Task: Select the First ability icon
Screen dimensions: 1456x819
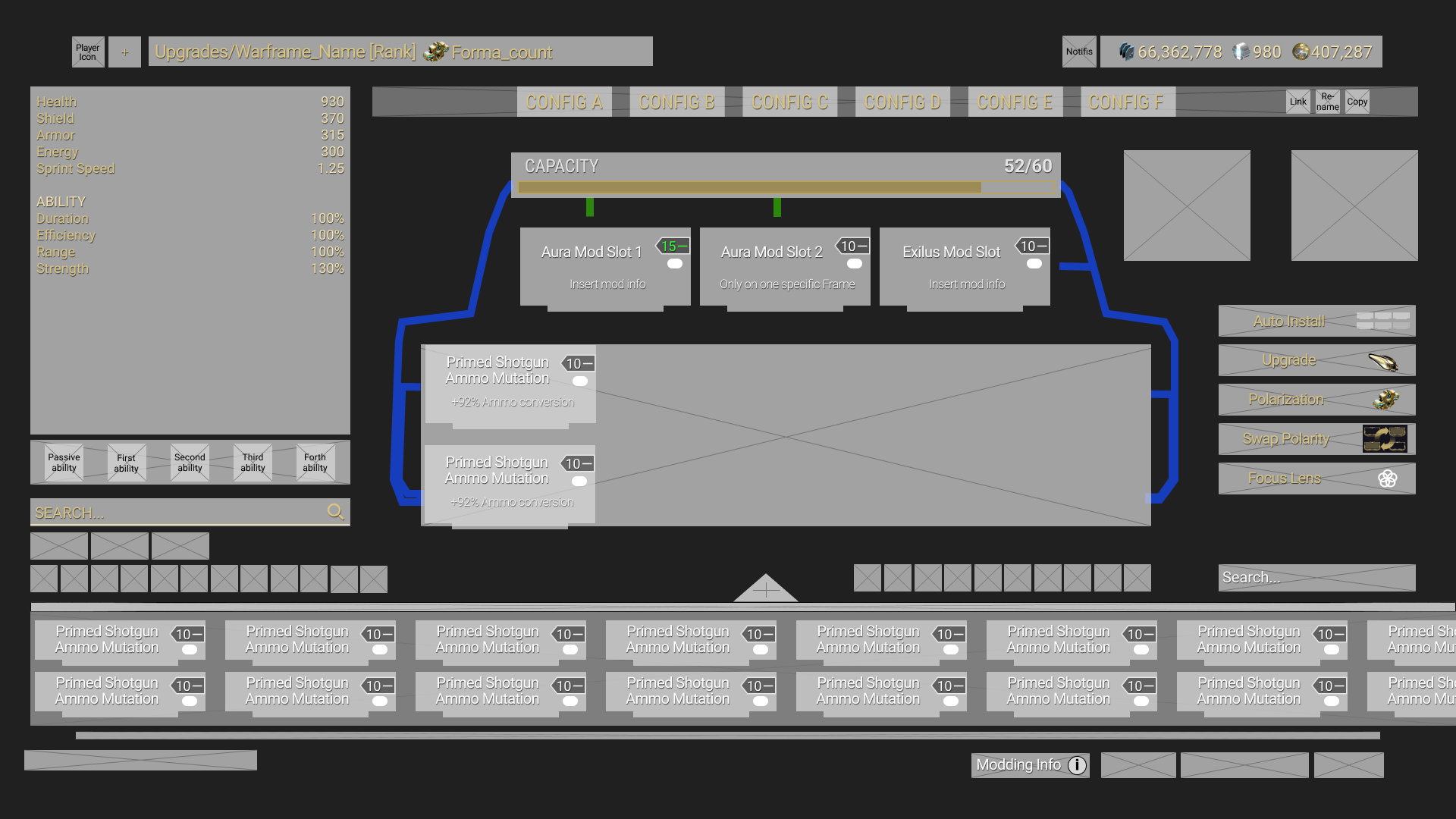Action: pyautogui.click(x=127, y=463)
